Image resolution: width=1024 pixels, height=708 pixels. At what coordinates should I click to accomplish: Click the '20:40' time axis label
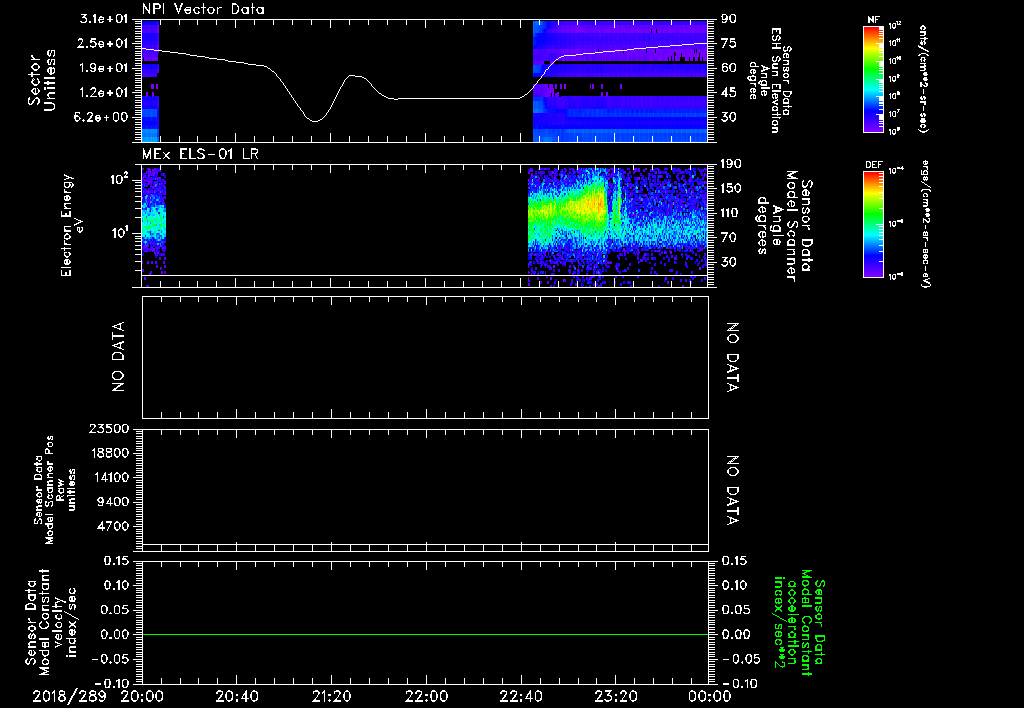[236, 696]
